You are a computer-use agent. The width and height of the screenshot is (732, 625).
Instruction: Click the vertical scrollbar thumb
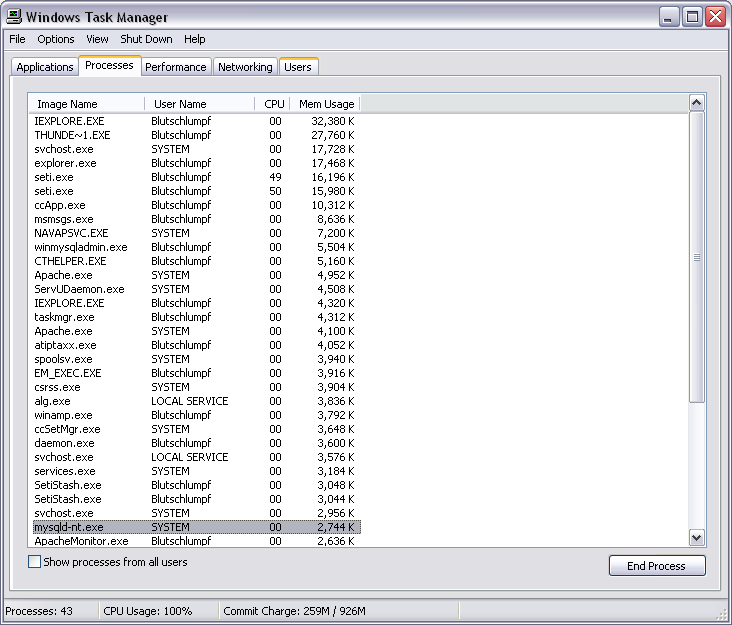[x=697, y=257]
